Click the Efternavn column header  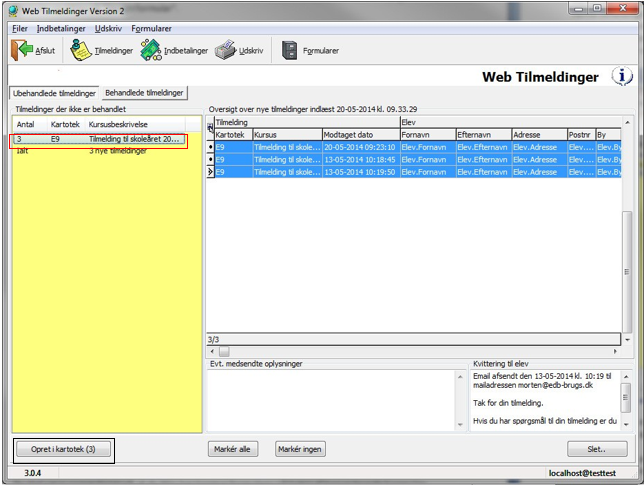point(484,135)
